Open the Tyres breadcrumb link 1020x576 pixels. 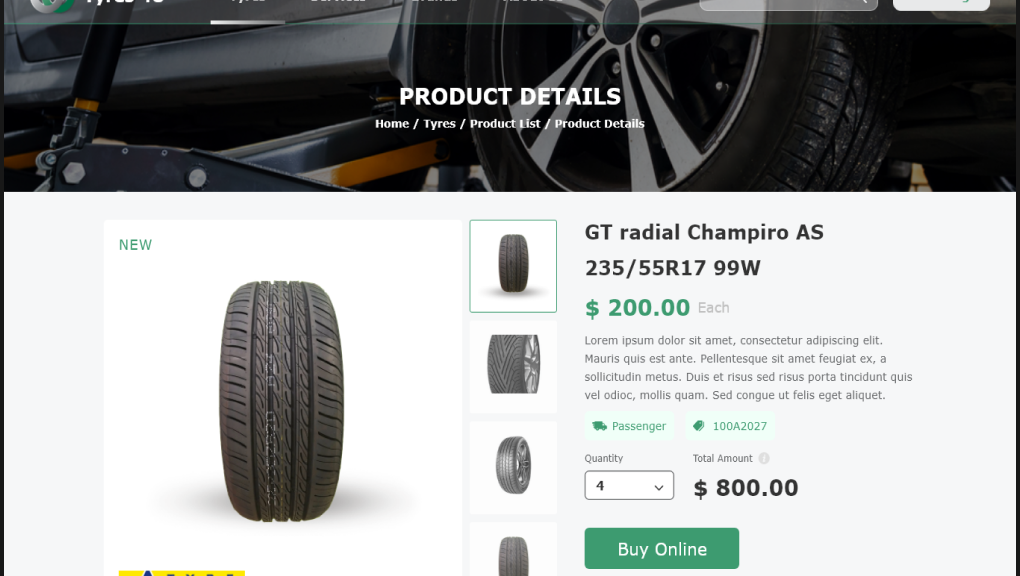[439, 124]
